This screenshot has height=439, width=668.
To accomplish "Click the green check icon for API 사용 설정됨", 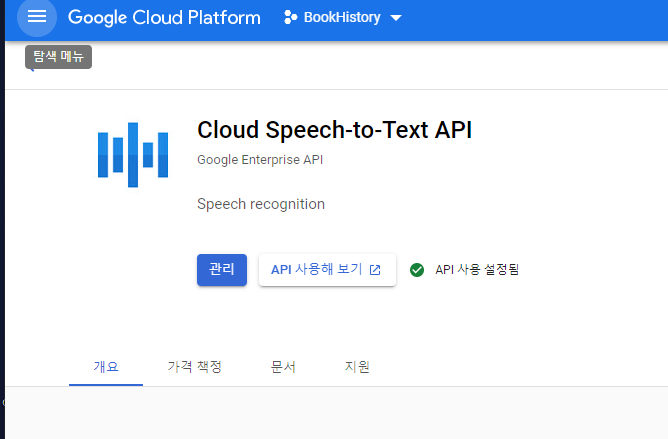I will pos(417,270).
